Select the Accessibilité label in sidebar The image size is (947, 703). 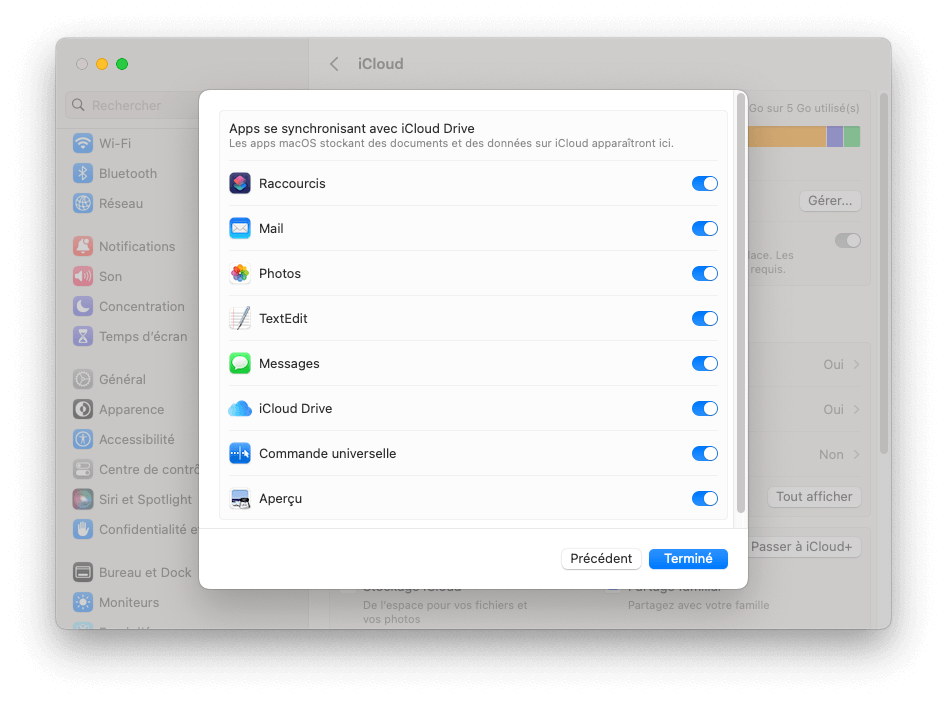click(136, 440)
